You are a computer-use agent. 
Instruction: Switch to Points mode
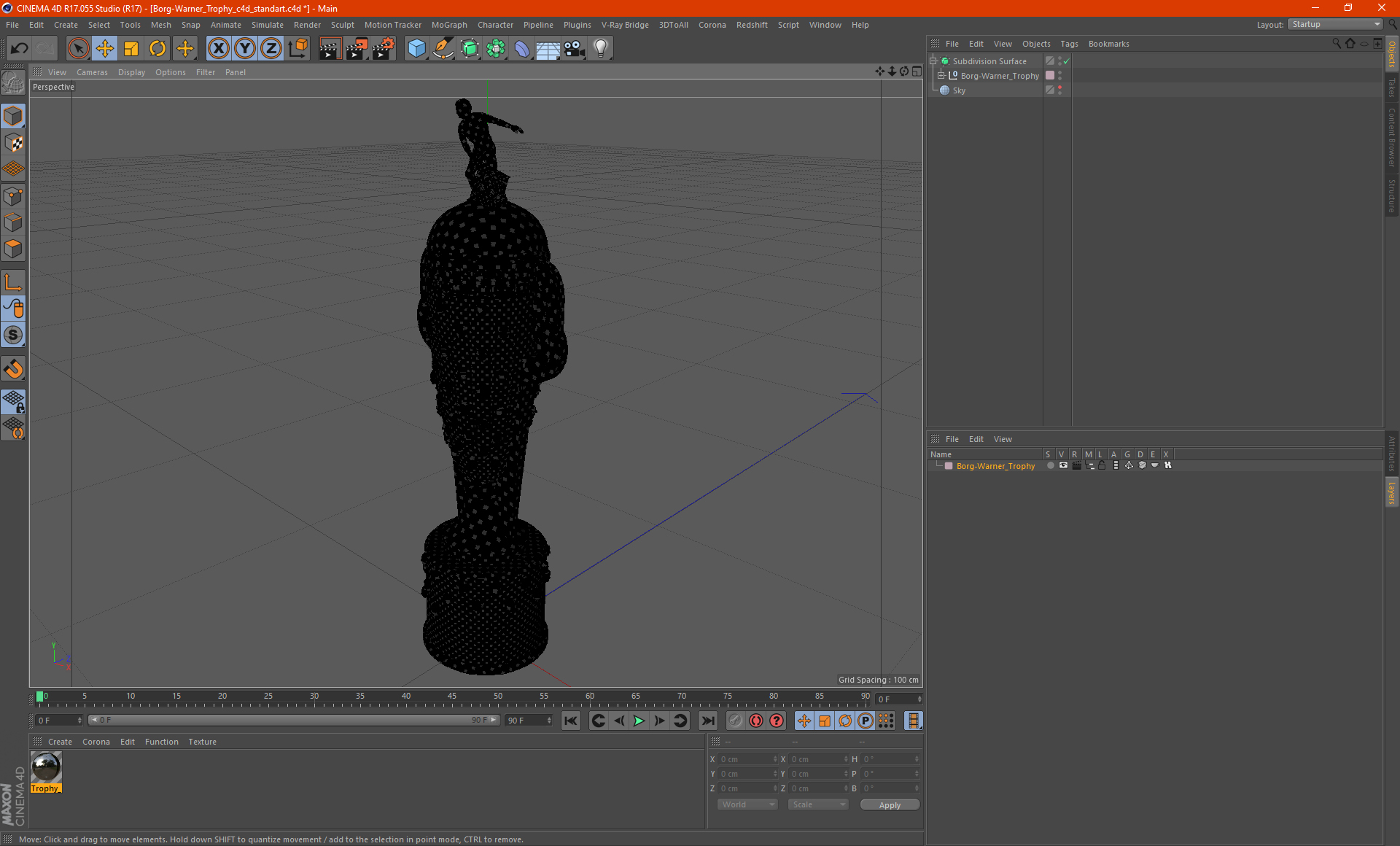coord(13,196)
